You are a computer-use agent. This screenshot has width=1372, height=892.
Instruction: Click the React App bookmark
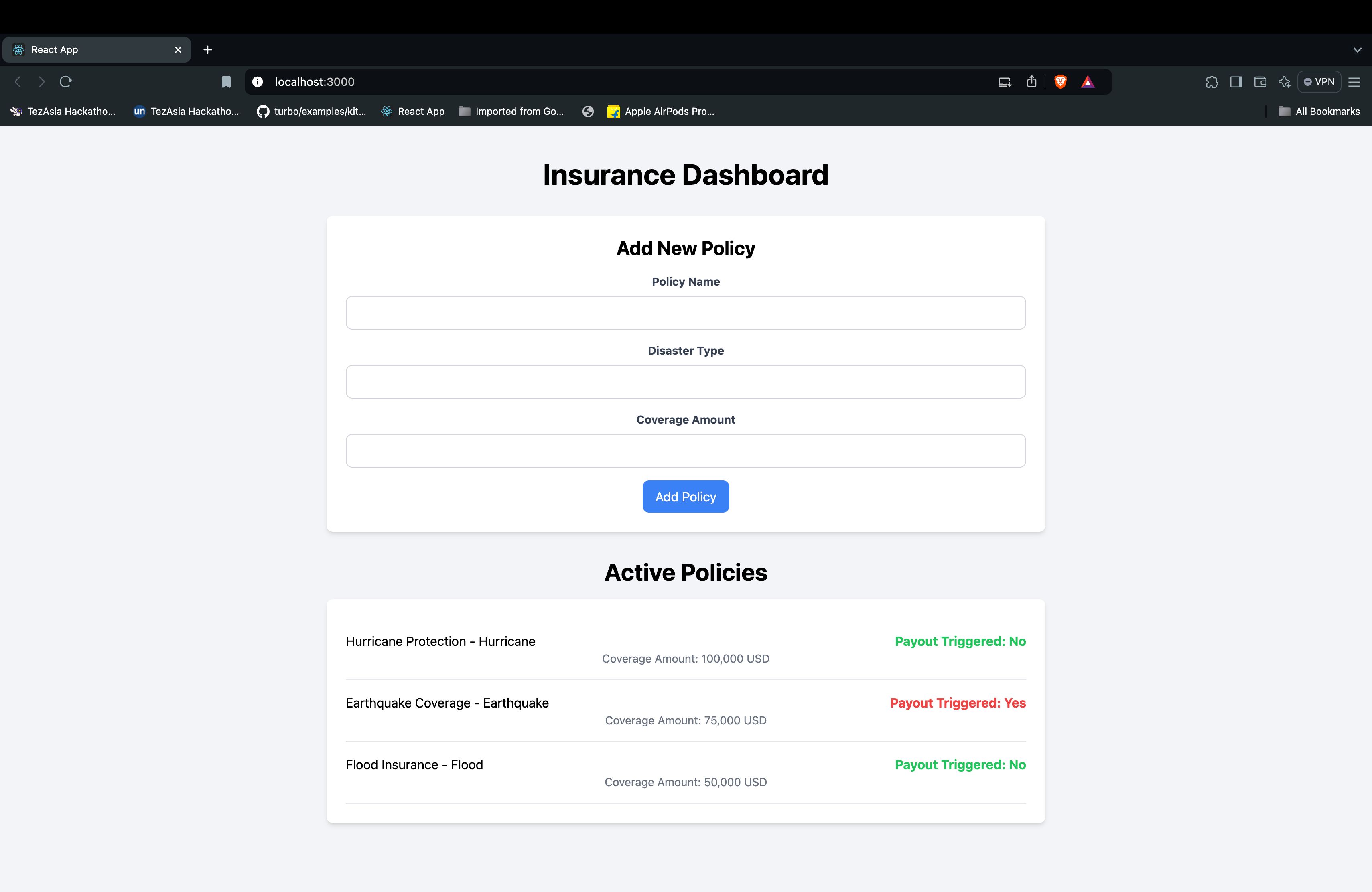pyautogui.click(x=420, y=111)
